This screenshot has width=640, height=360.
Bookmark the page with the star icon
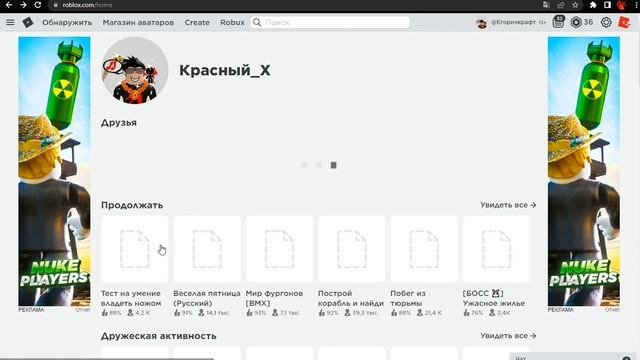[575, 5]
